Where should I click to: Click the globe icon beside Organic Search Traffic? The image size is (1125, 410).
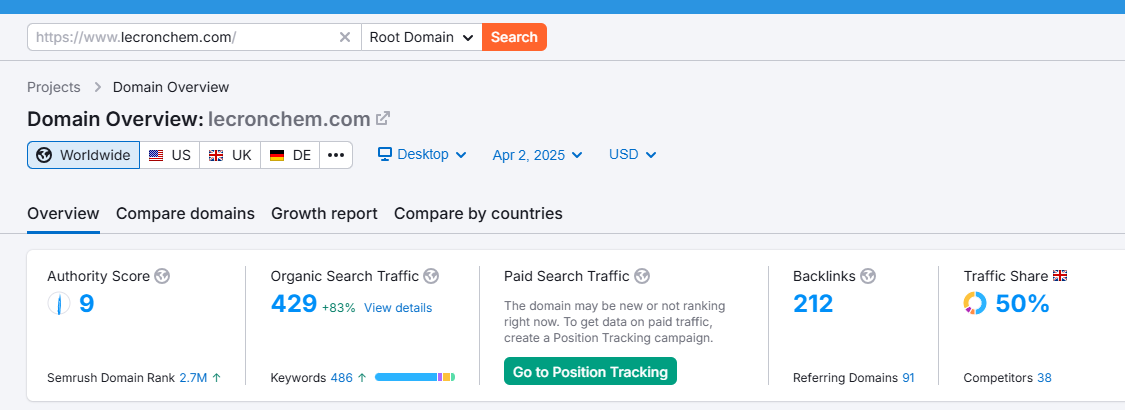431,276
